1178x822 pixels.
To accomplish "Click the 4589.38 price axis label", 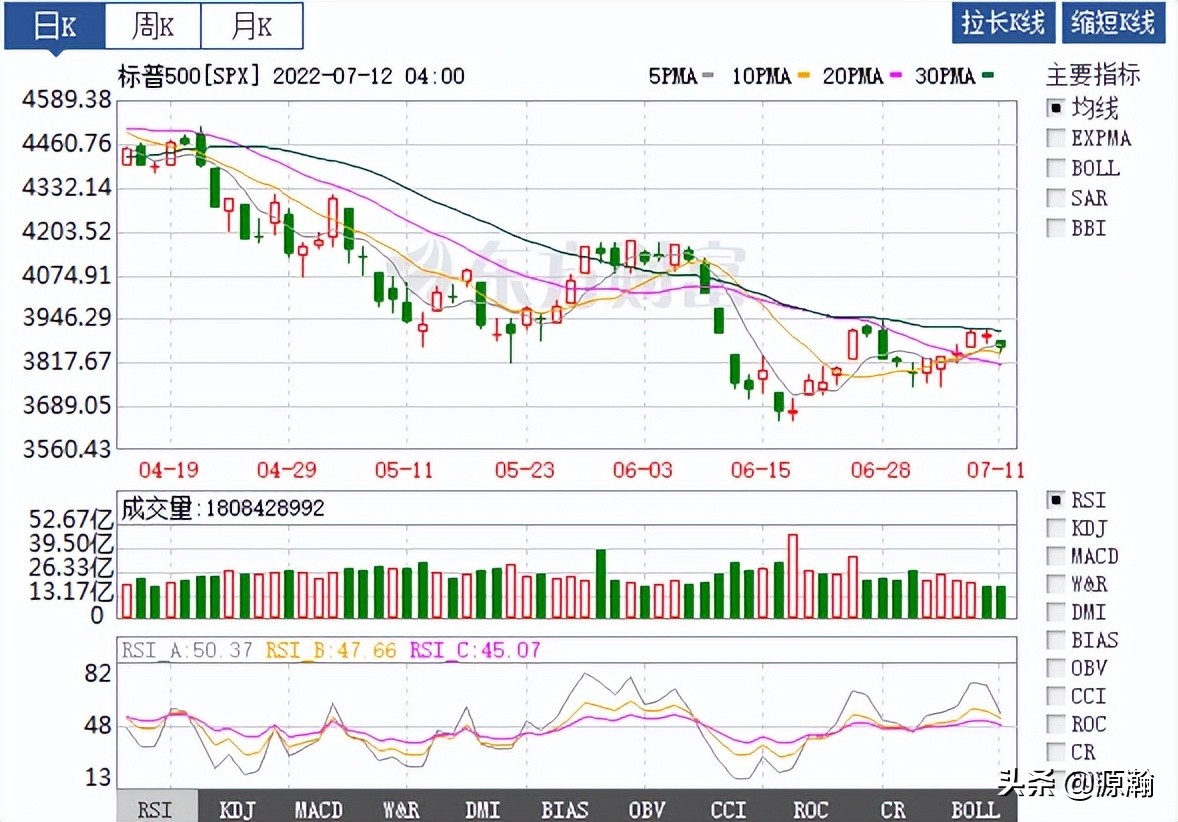I will pyautogui.click(x=66, y=99).
